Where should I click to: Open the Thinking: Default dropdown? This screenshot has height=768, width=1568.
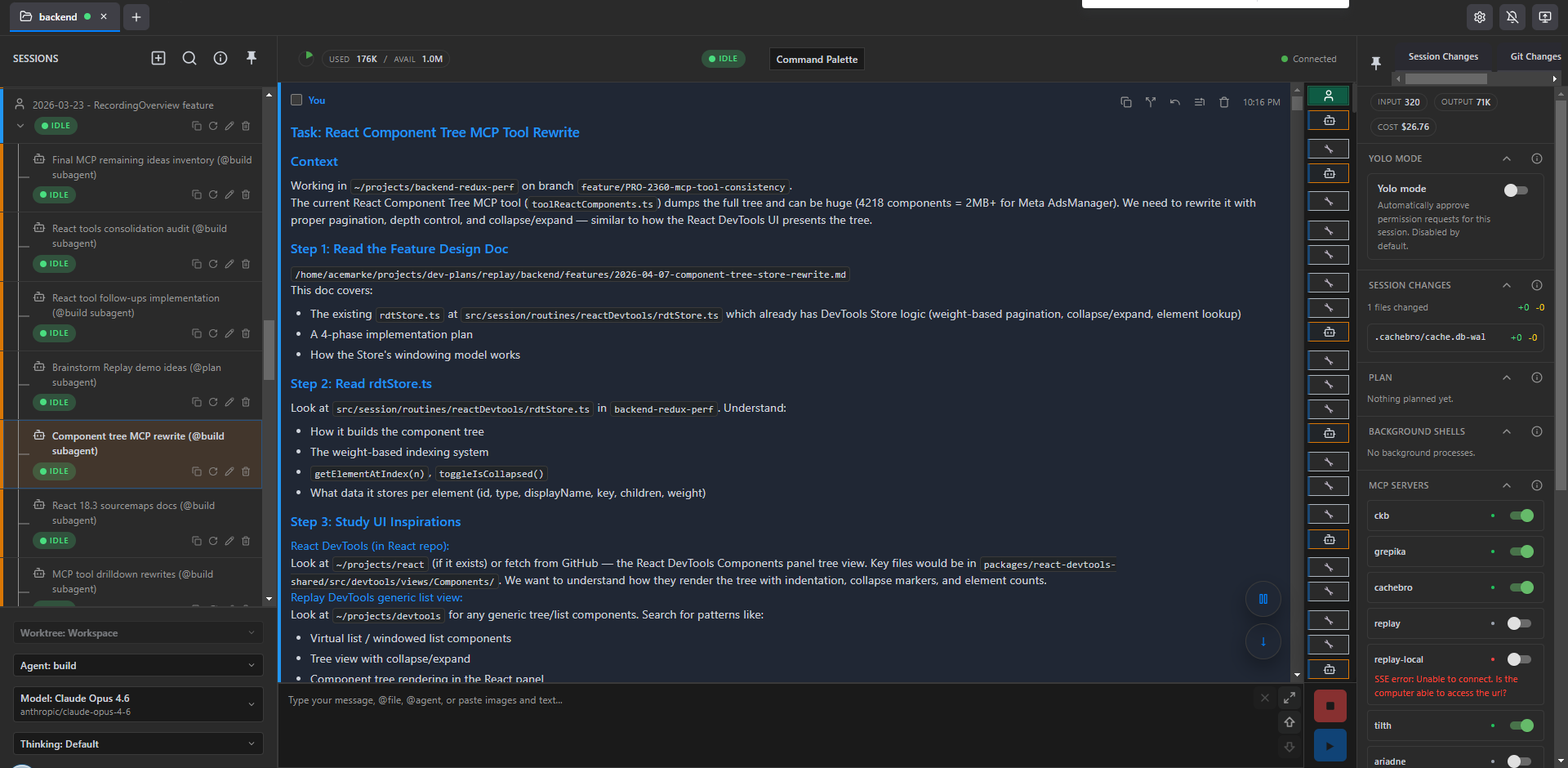pyautogui.click(x=138, y=744)
